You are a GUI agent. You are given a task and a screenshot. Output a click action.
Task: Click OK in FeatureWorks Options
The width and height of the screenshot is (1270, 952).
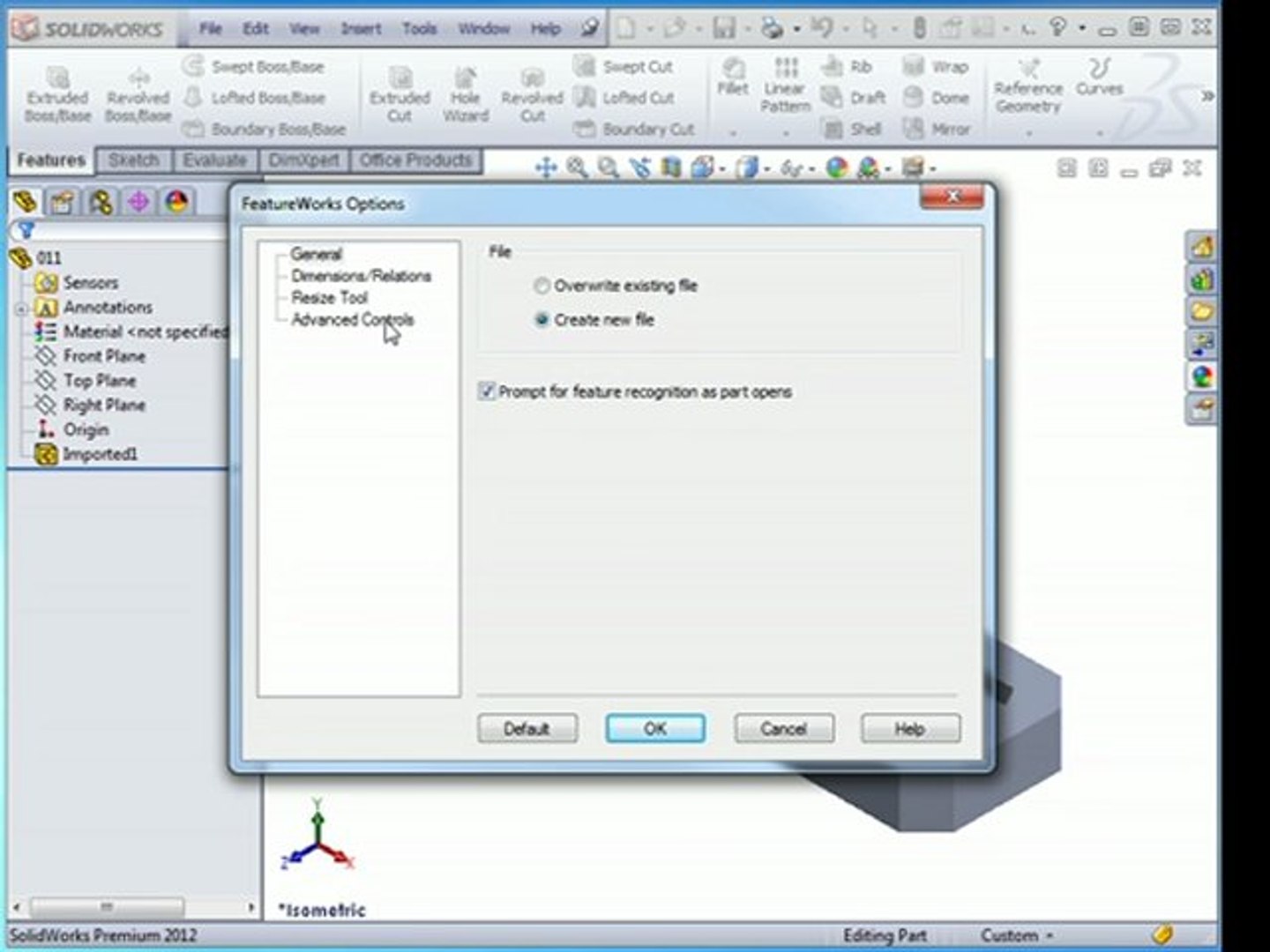click(655, 728)
